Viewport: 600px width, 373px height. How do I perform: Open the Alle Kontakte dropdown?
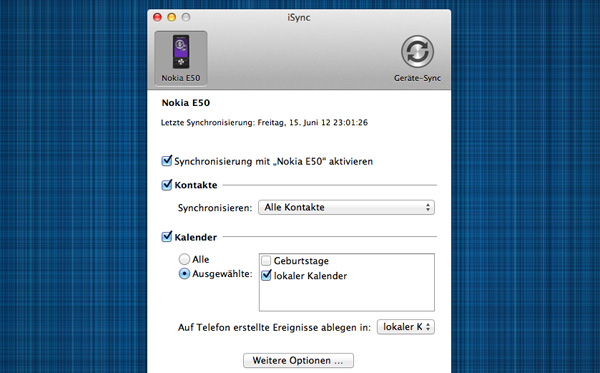pos(346,207)
